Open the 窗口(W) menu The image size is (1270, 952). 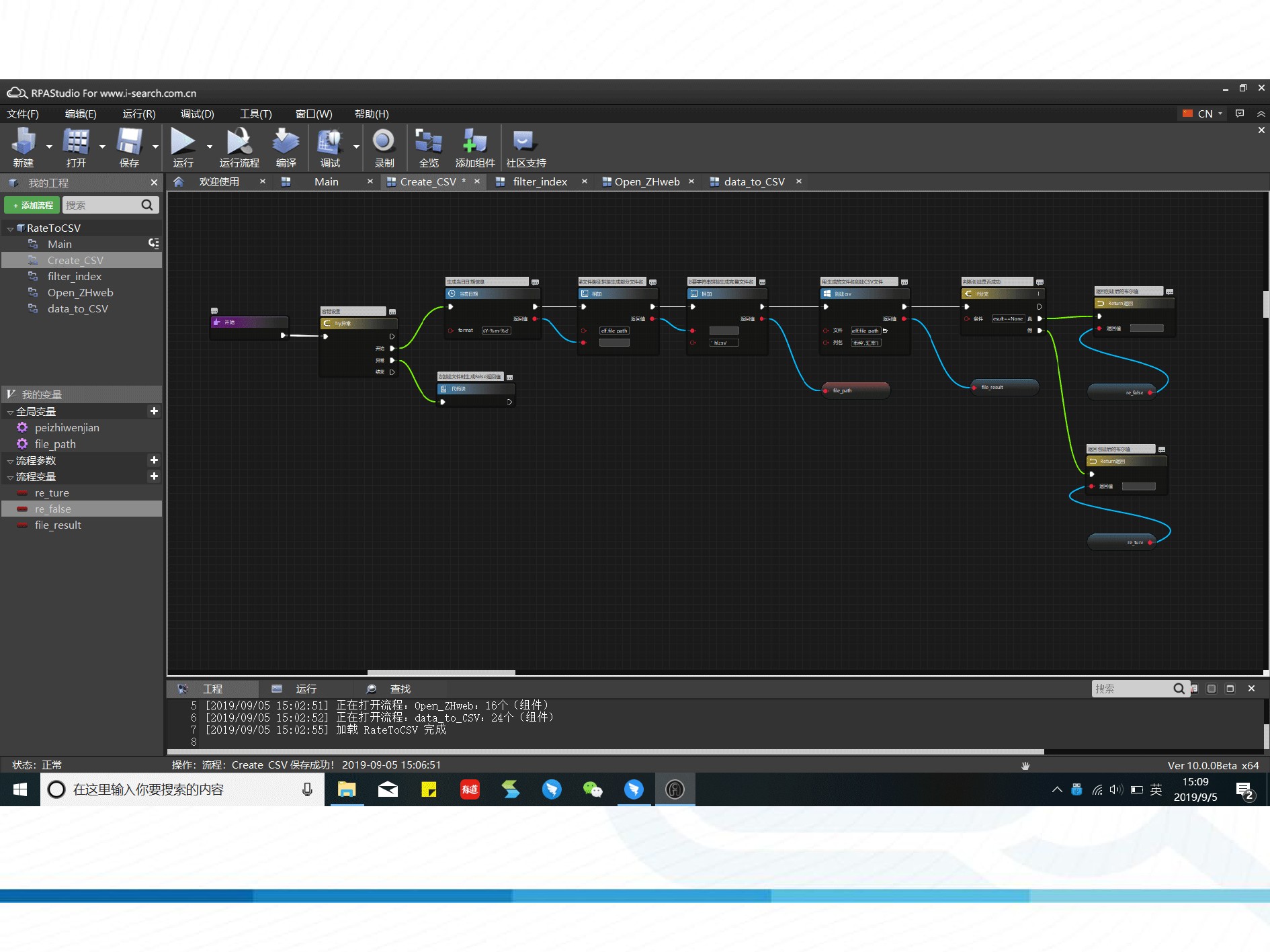[314, 114]
